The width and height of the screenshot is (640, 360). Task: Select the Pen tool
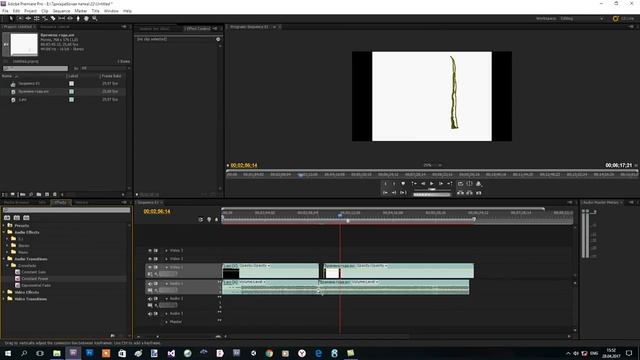pyautogui.click(x=78, y=18)
